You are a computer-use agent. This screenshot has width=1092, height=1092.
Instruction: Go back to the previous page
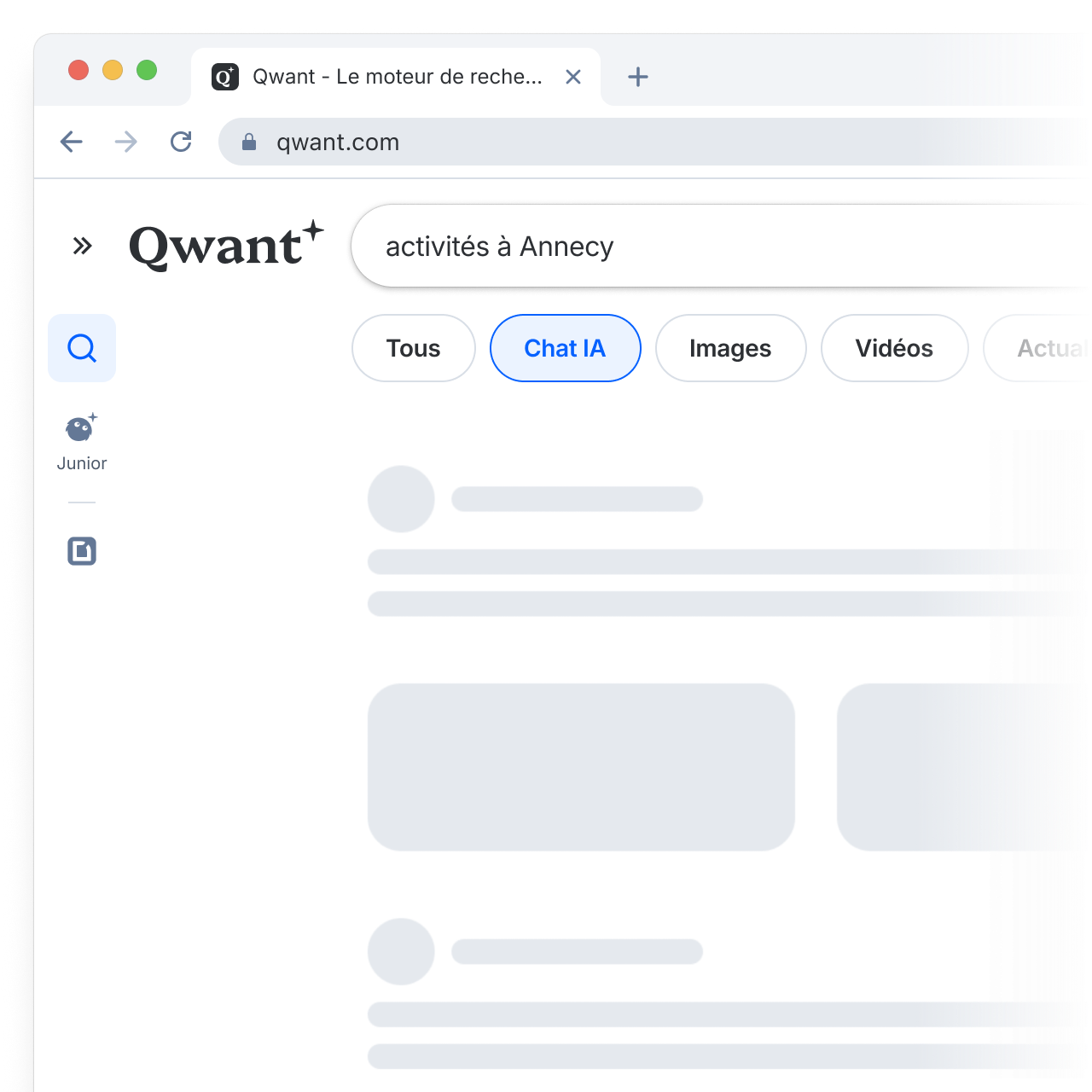point(72,142)
